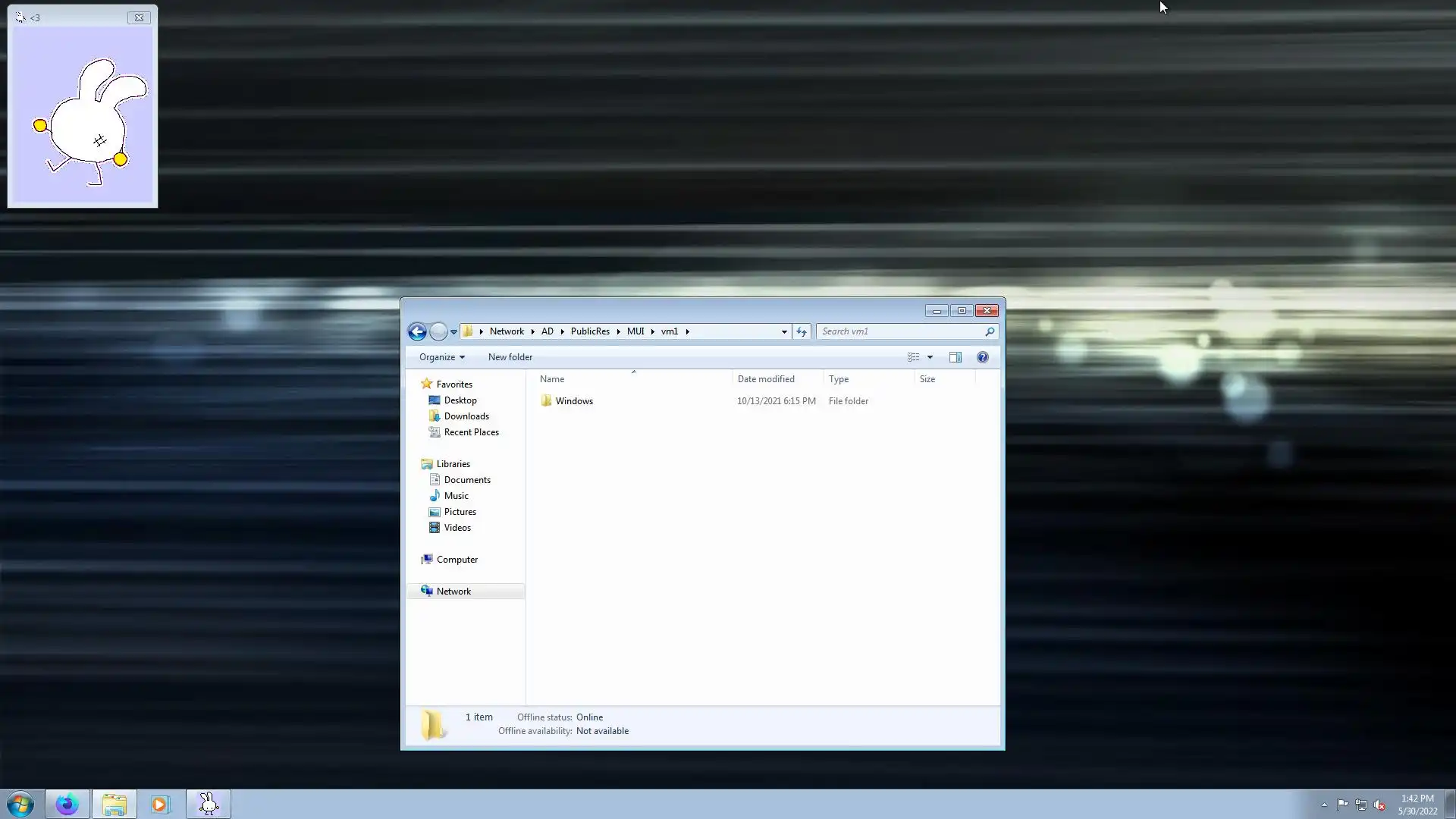
Task: Open Firefox from the taskbar
Action: pyautogui.click(x=67, y=804)
